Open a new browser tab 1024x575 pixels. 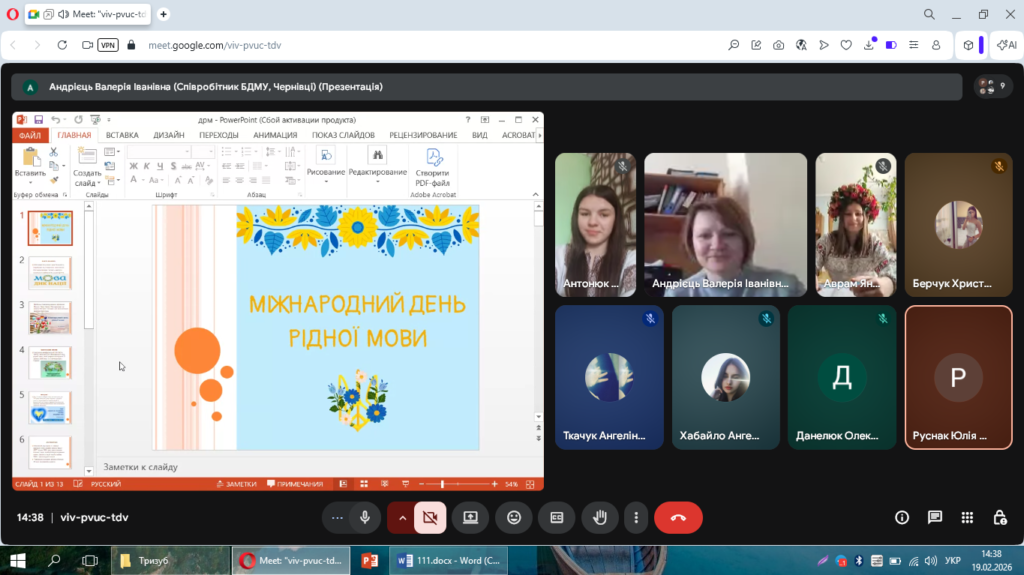pyautogui.click(x=164, y=14)
